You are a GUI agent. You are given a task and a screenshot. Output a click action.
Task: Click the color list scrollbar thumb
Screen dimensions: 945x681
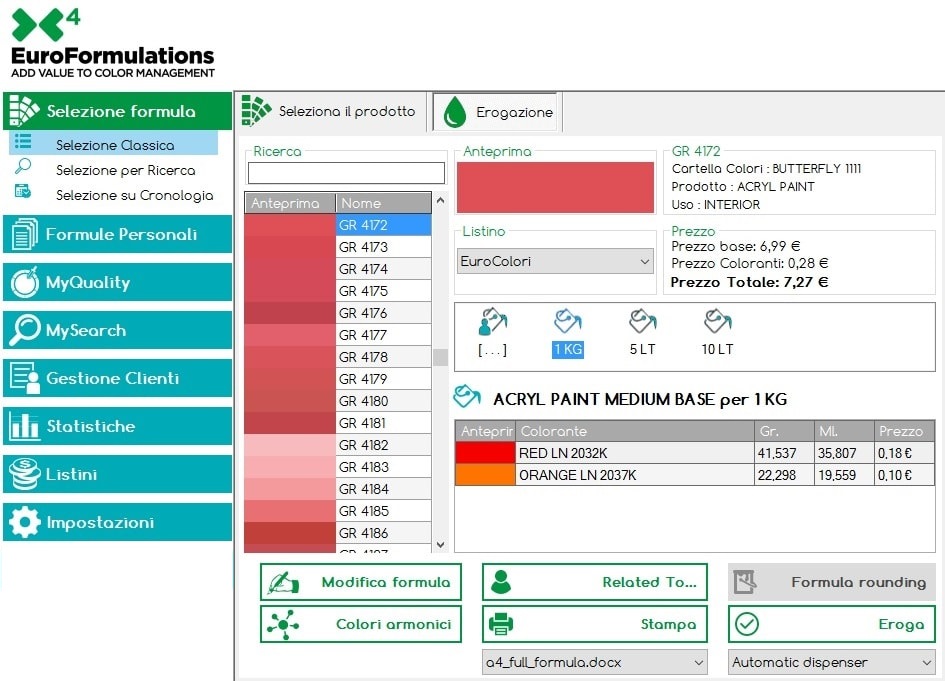[x=441, y=357]
